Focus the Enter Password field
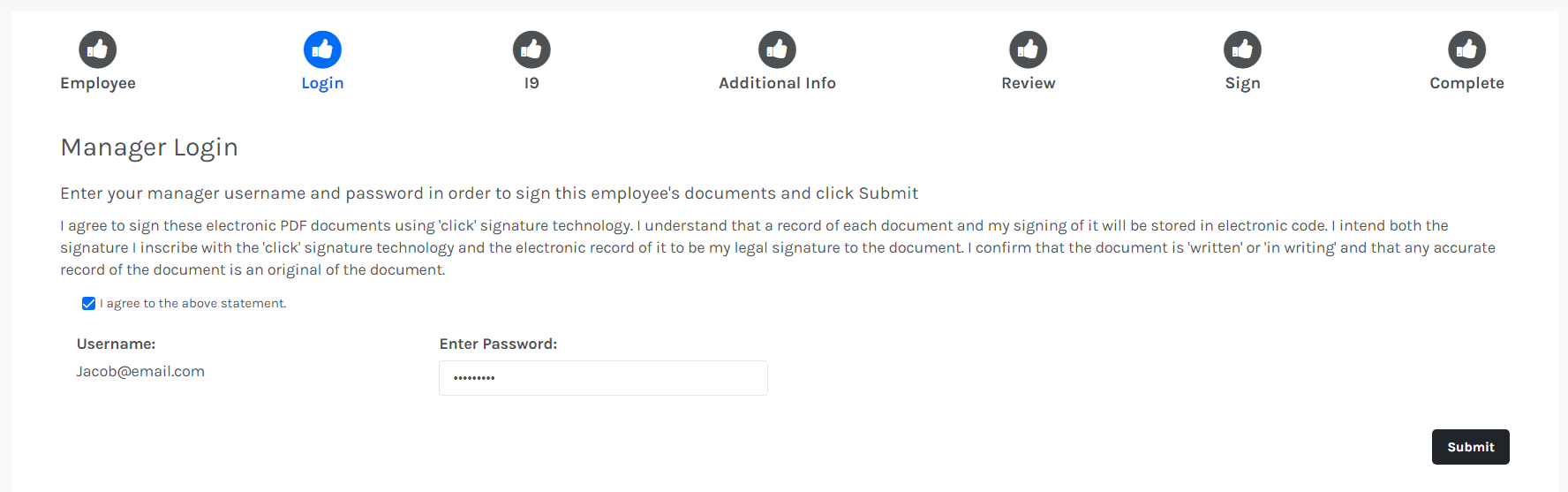The height and width of the screenshot is (492, 1568). pos(603,378)
